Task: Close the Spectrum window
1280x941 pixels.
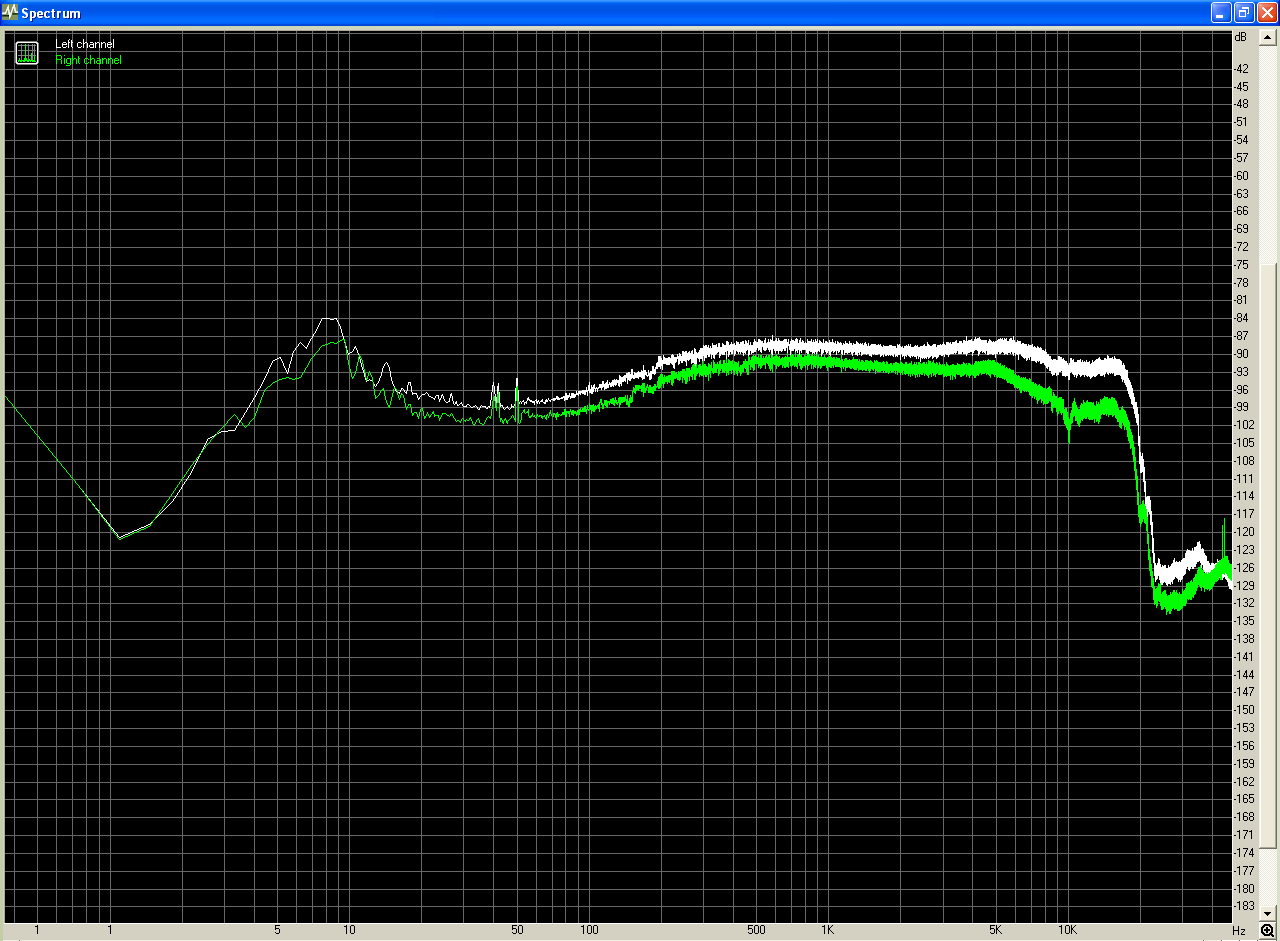Action: 1267,12
